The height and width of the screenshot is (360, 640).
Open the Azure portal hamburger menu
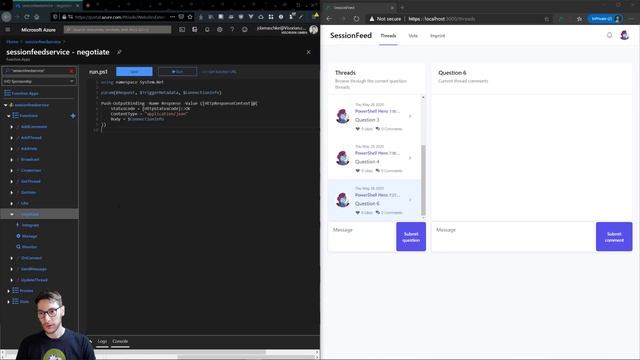pos(7,30)
